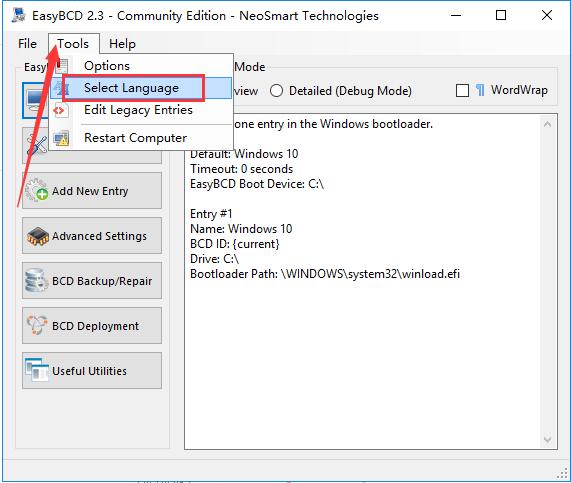This screenshot has width=571, height=483.
Task: Click the BCD Deployment button label
Action: (x=95, y=326)
